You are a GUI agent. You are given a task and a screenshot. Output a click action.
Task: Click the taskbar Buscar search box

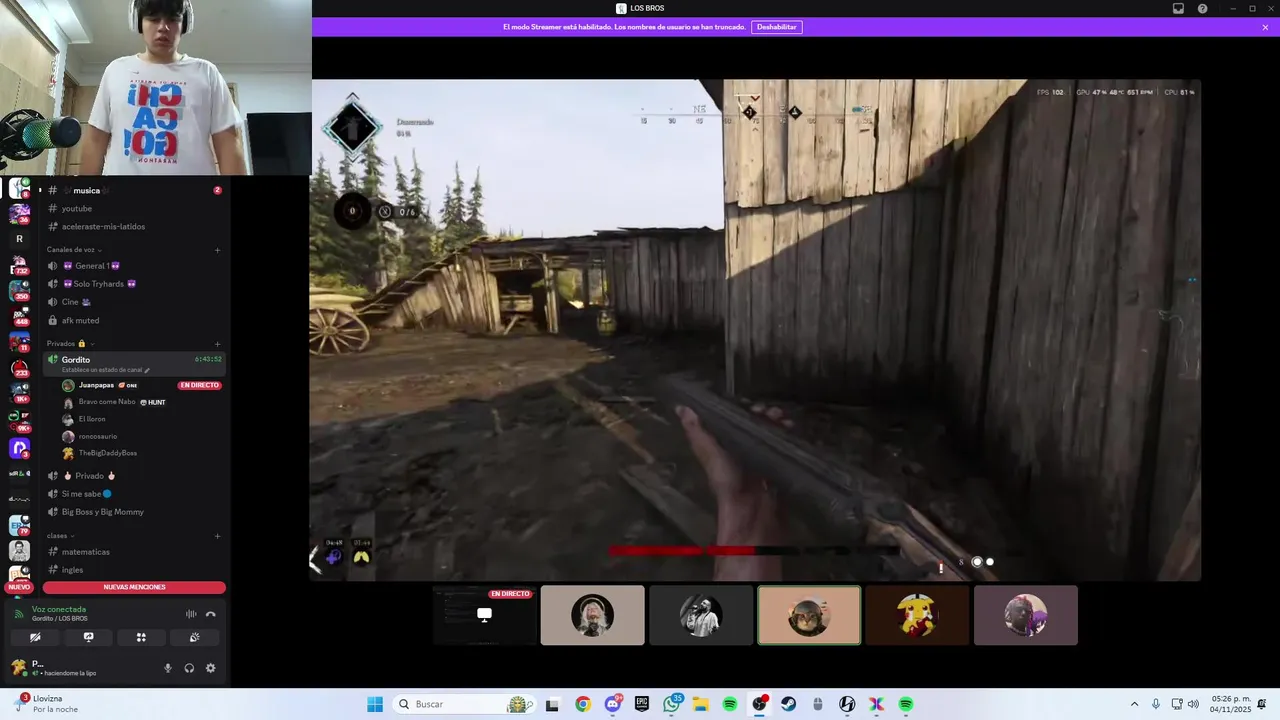[464, 704]
